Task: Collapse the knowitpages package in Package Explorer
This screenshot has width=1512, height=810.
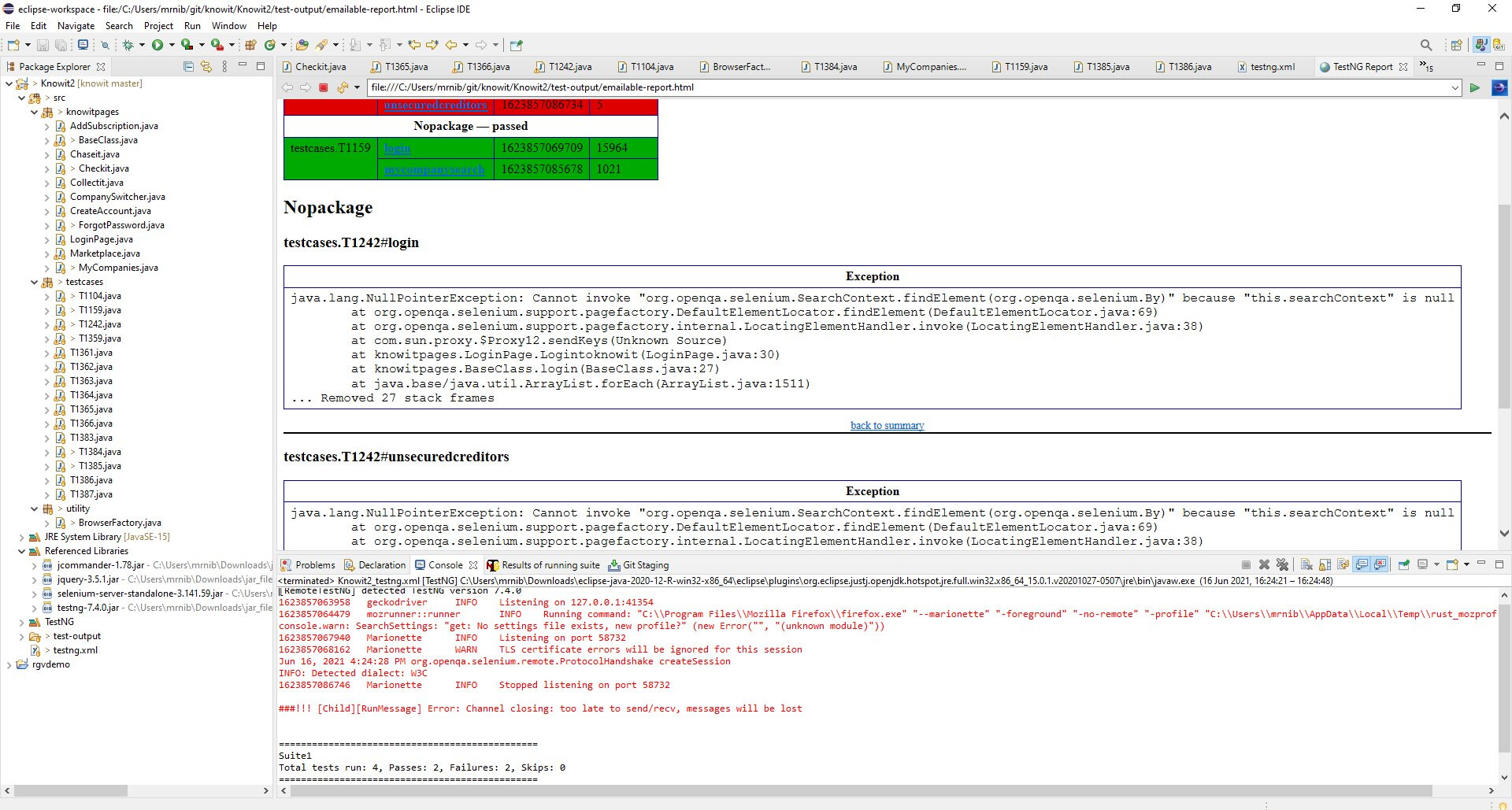Action: (35, 112)
